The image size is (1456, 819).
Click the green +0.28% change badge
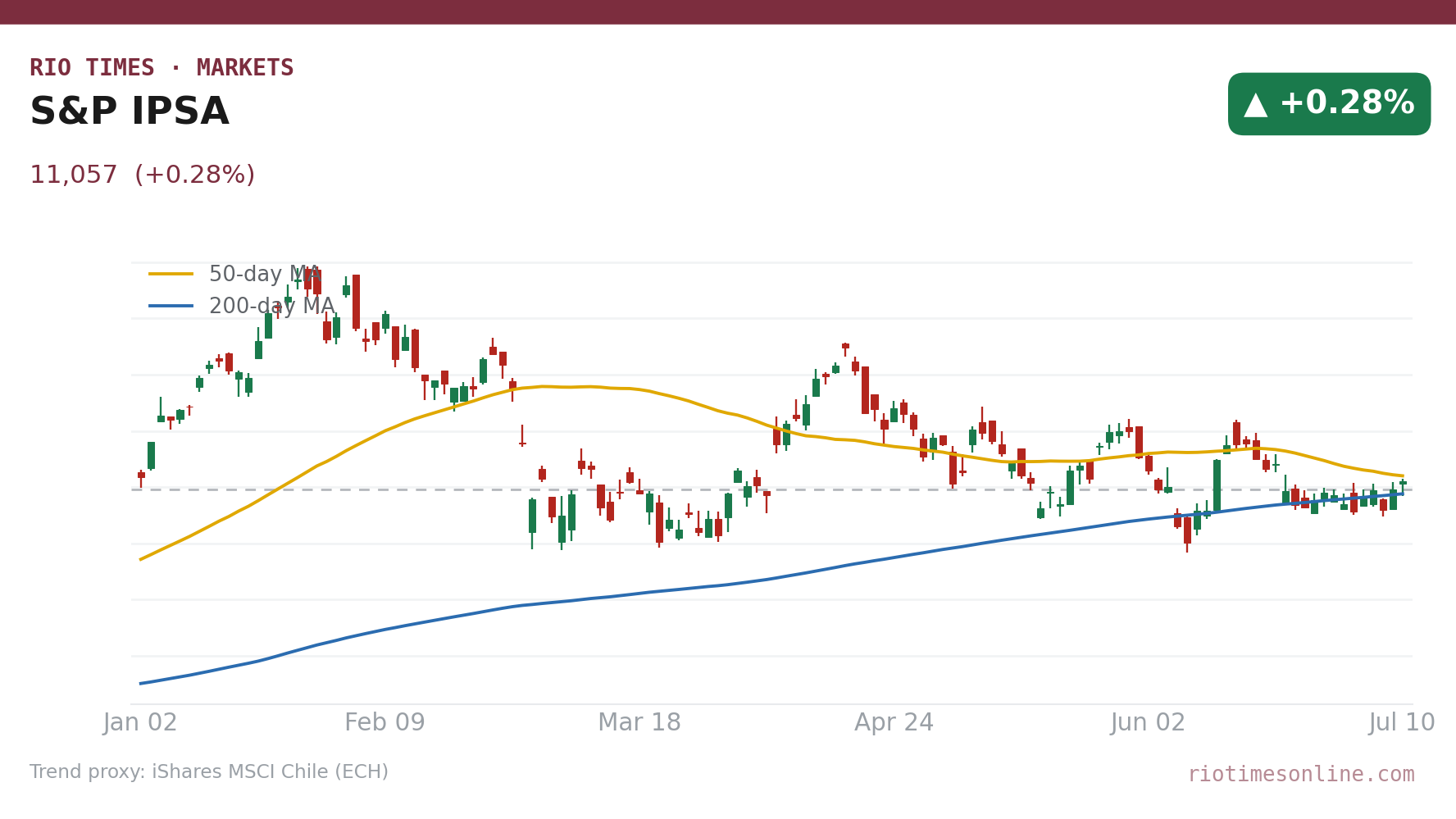point(1329,104)
